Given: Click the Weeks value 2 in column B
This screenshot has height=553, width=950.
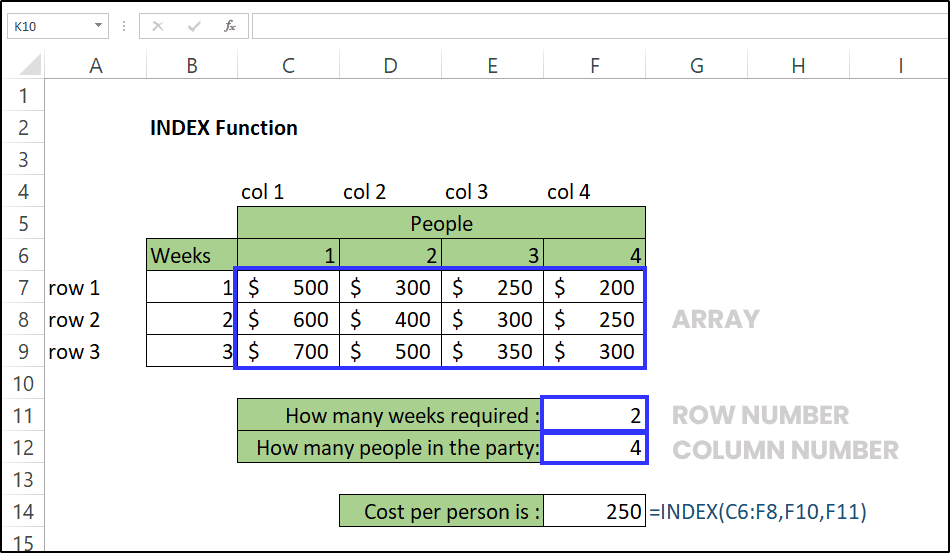Looking at the screenshot, I should [x=191, y=319].
